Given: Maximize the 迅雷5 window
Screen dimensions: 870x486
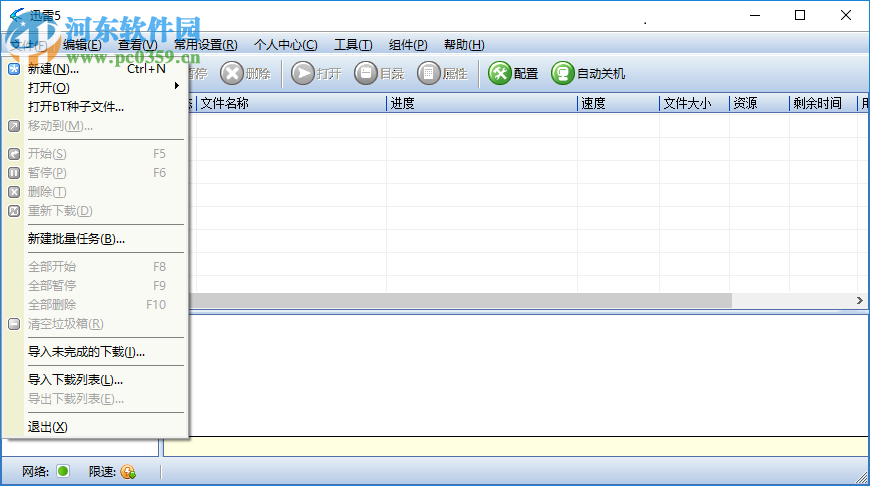Looking at the screenshot, I should [800, 16].
